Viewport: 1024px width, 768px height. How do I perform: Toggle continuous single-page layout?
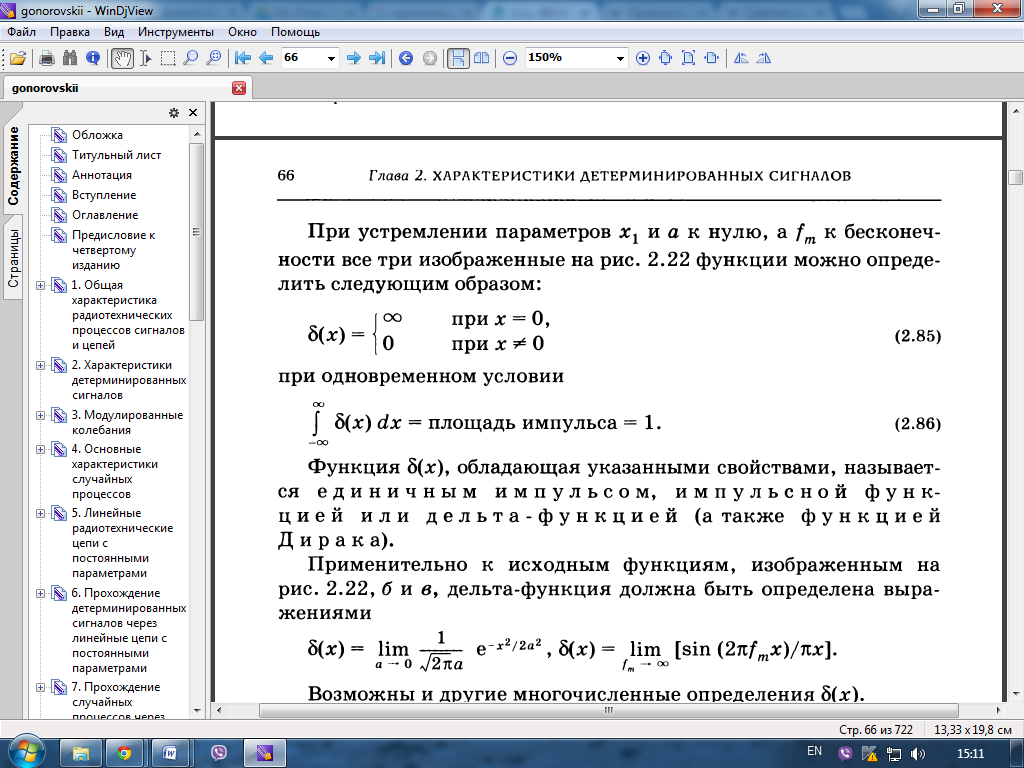458,58
